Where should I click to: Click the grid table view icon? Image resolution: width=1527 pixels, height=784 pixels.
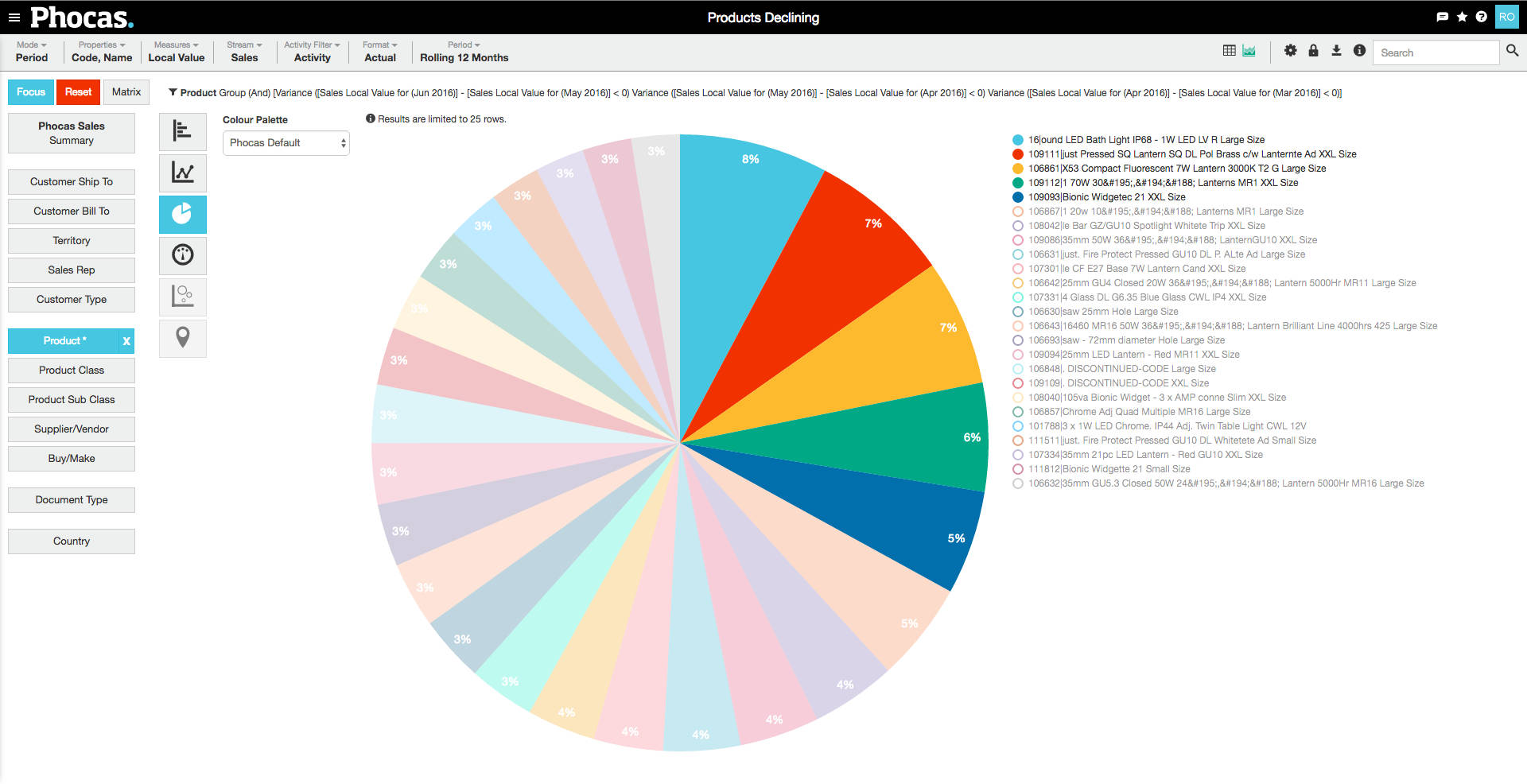1229,51
